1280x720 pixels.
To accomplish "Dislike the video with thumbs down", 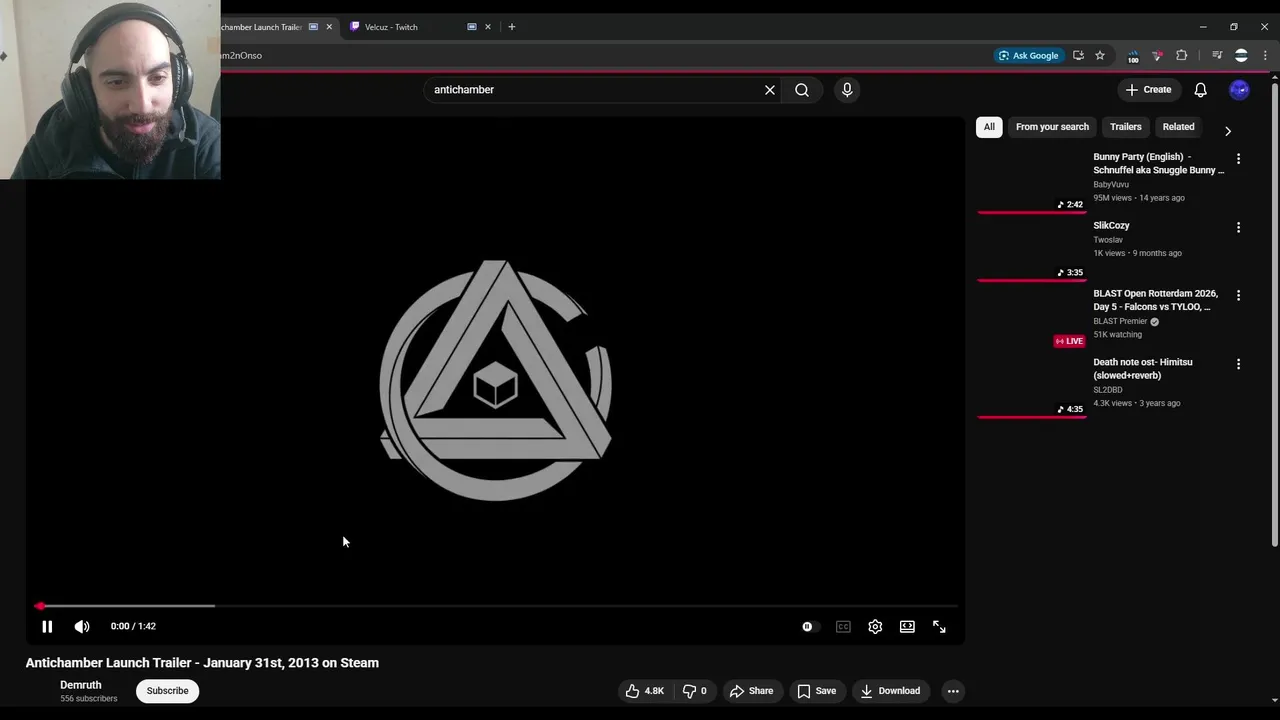I will (695, 691).
